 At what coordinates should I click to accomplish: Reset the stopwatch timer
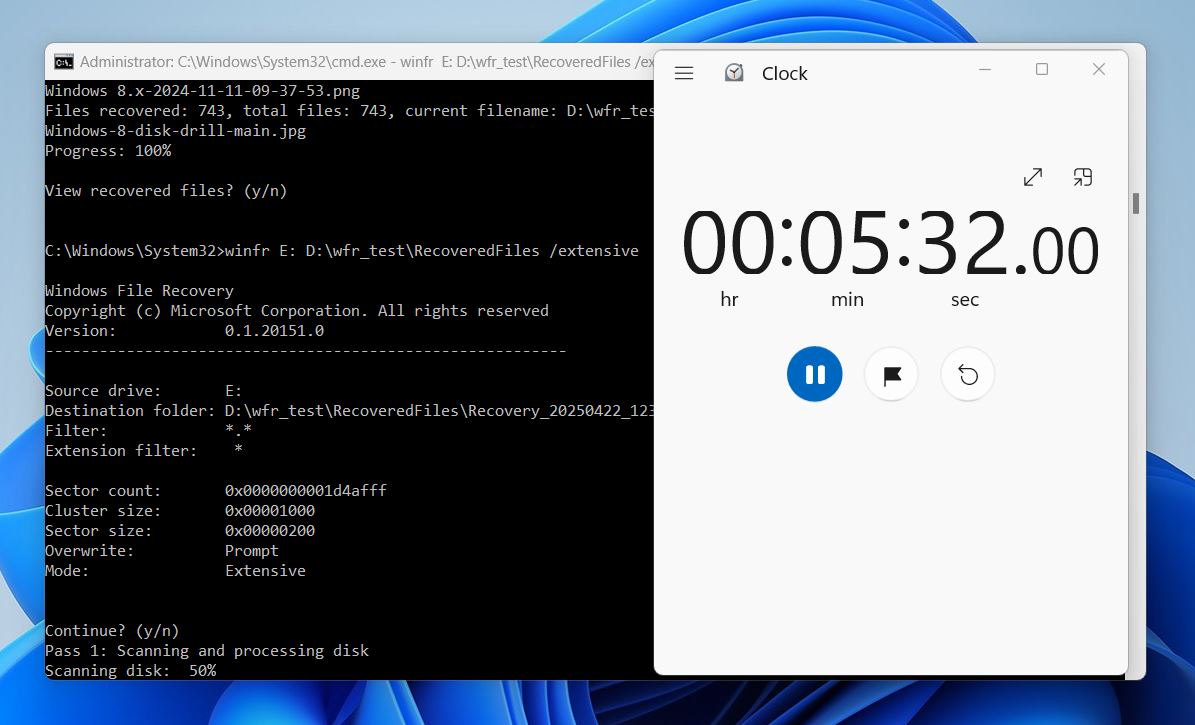[x=967, y=375]
